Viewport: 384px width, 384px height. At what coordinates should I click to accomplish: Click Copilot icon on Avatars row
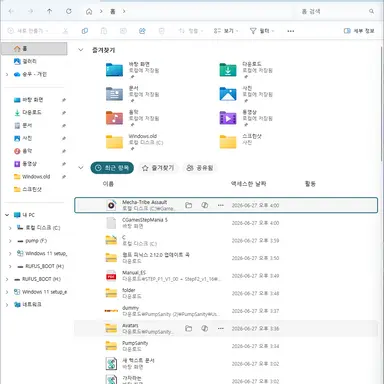(205, 329)
